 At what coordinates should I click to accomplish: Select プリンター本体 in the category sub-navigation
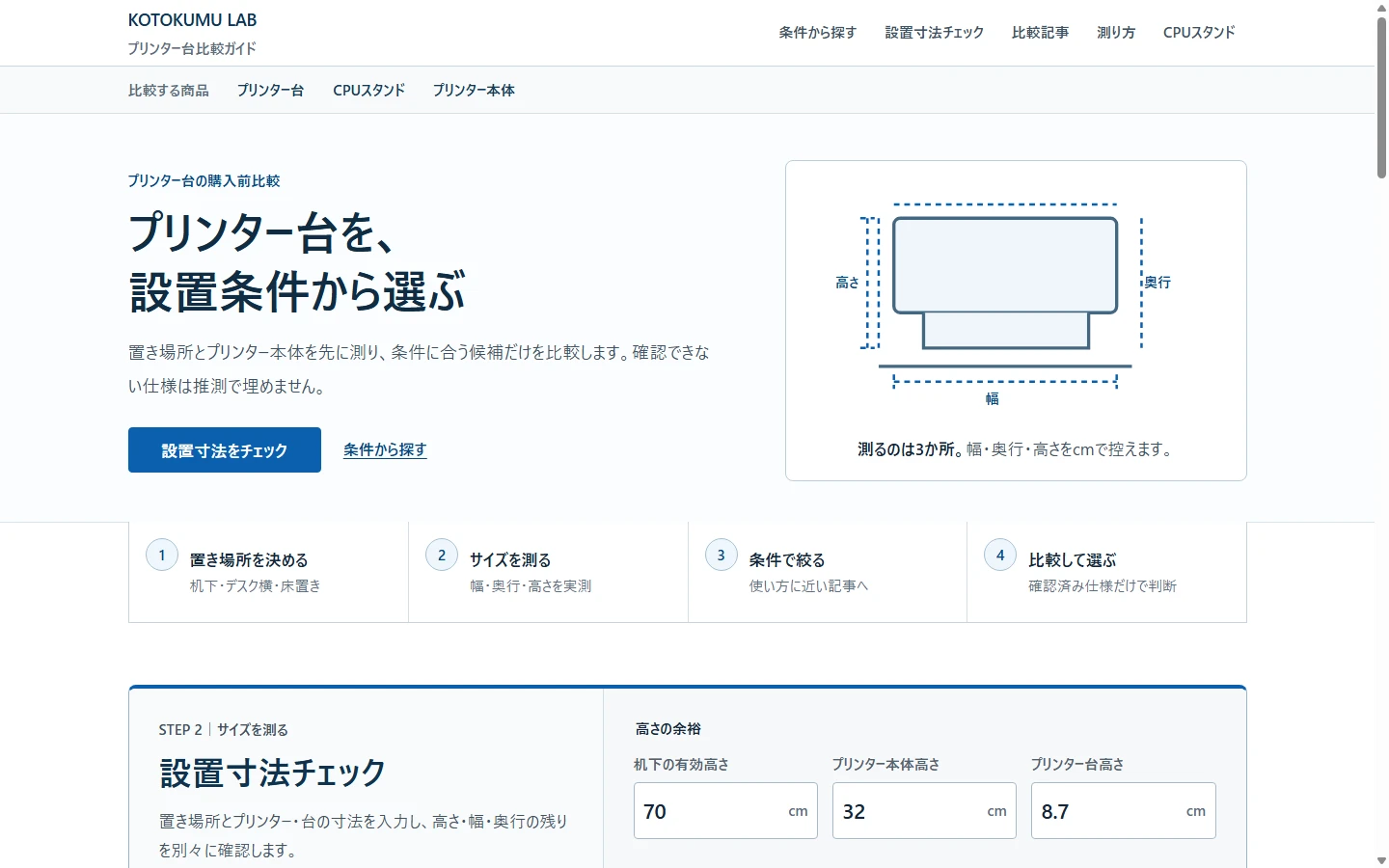pyautogui.click(x=474, y=91)
